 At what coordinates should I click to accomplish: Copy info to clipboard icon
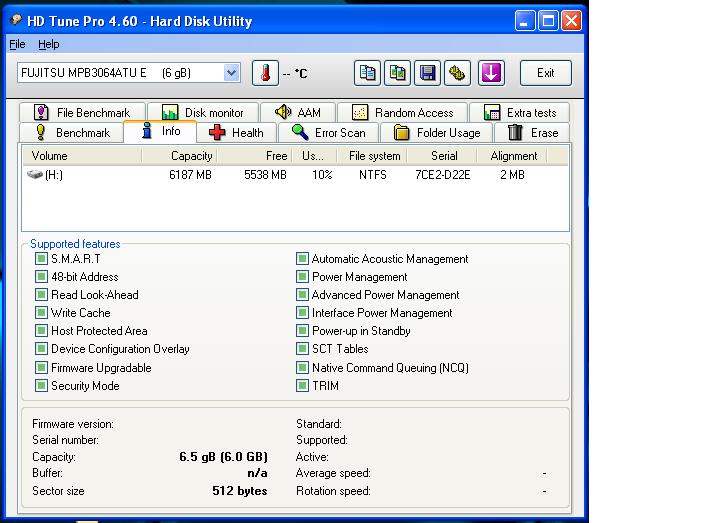pos(368,73)
